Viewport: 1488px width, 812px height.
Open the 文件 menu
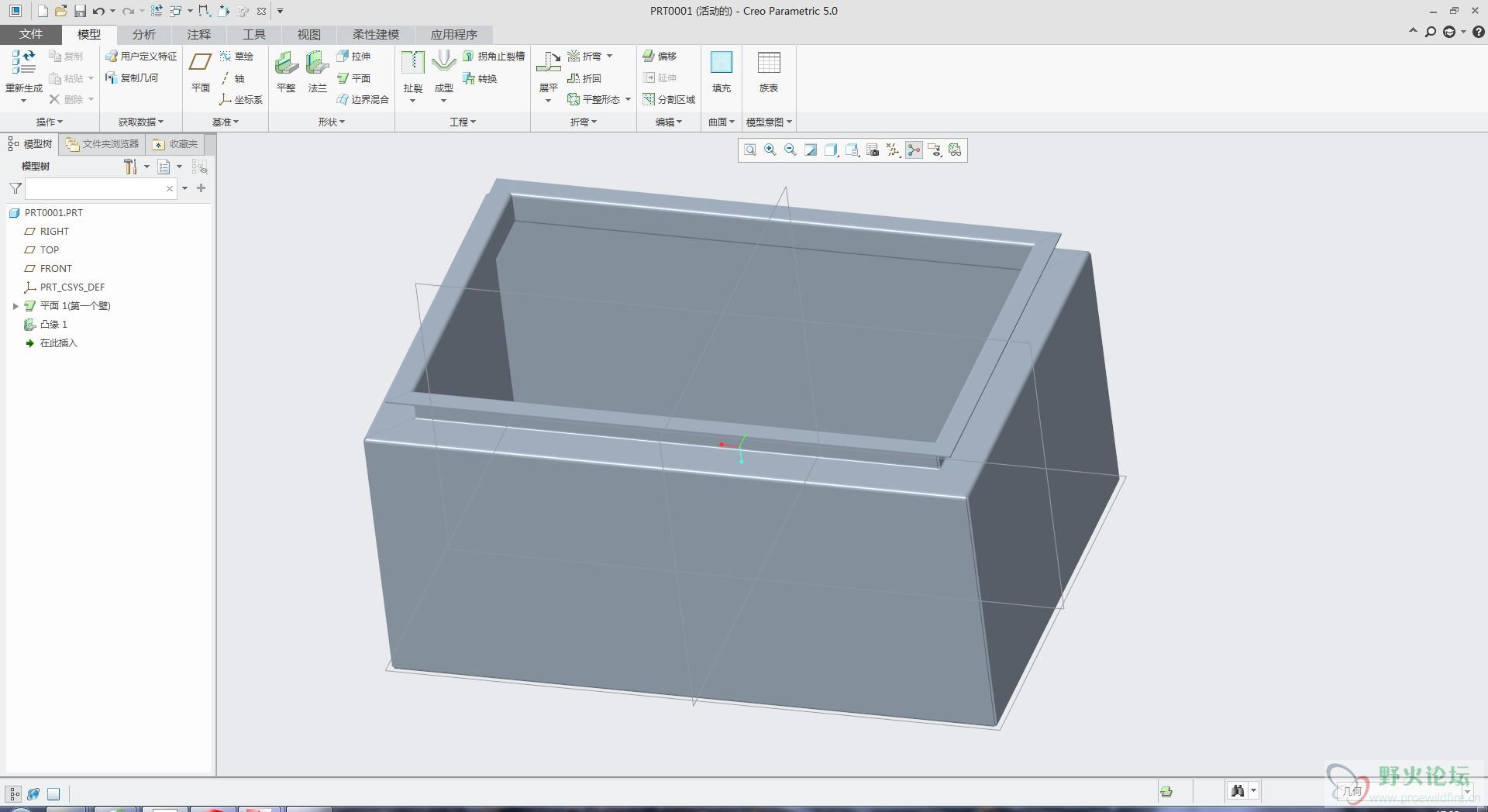pyautogui.click(x=31, y=34)
